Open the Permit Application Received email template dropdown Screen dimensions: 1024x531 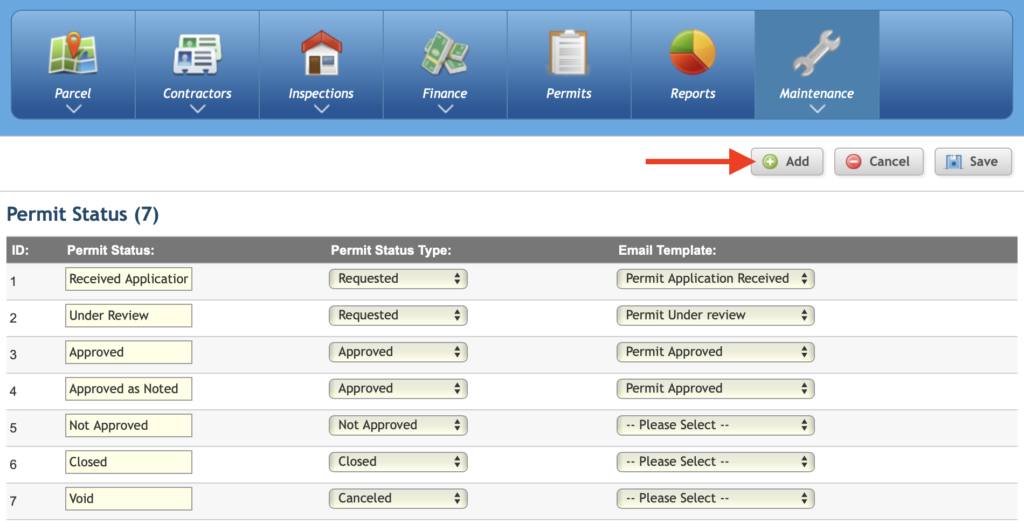[x=715, y=279]
